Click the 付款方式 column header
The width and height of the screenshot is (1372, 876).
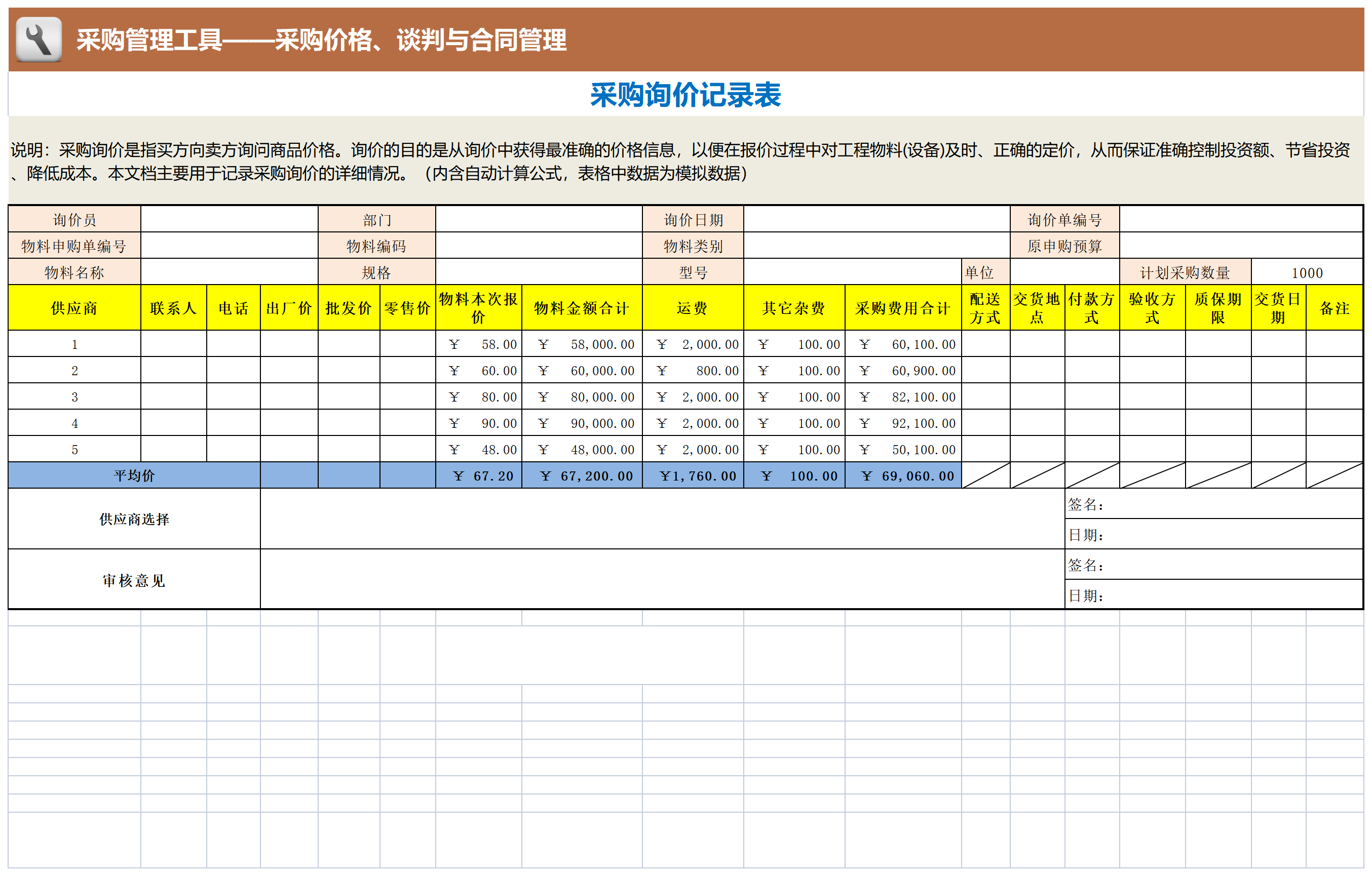coord(1092,307)
